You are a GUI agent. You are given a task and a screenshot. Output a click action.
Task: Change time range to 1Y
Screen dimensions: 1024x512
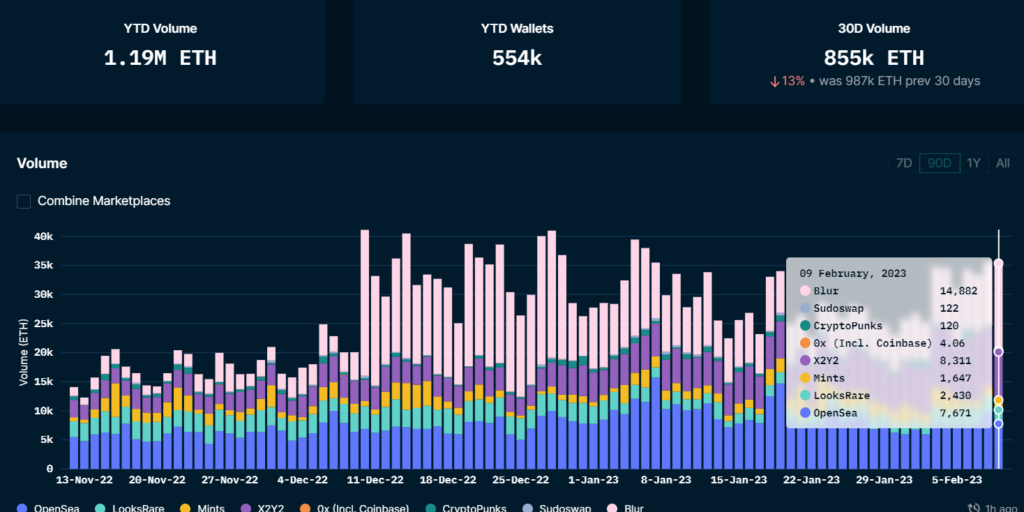[x=973, y=163]
